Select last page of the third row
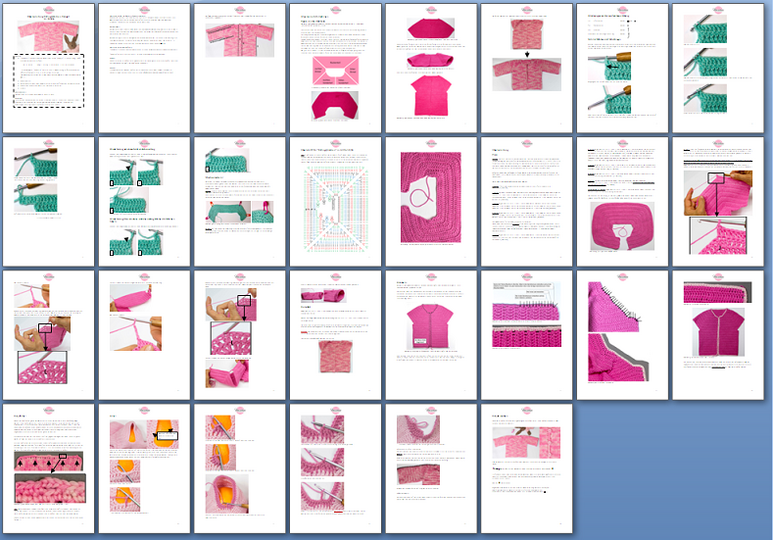 click(719, 335)
